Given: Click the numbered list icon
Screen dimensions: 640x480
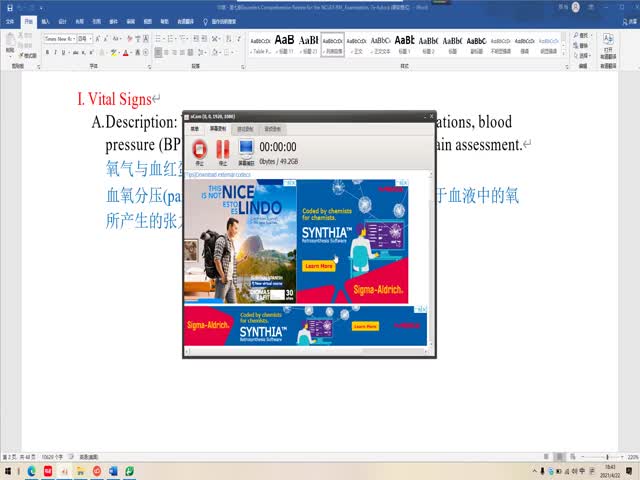Looking at the screenshot, I should point(171,39).
